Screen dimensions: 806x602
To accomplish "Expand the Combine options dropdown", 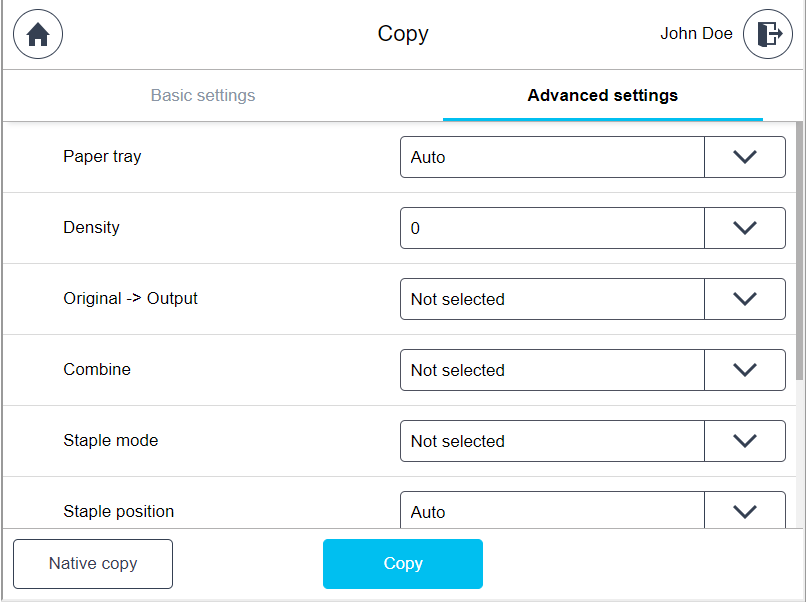I will (745, 369).
